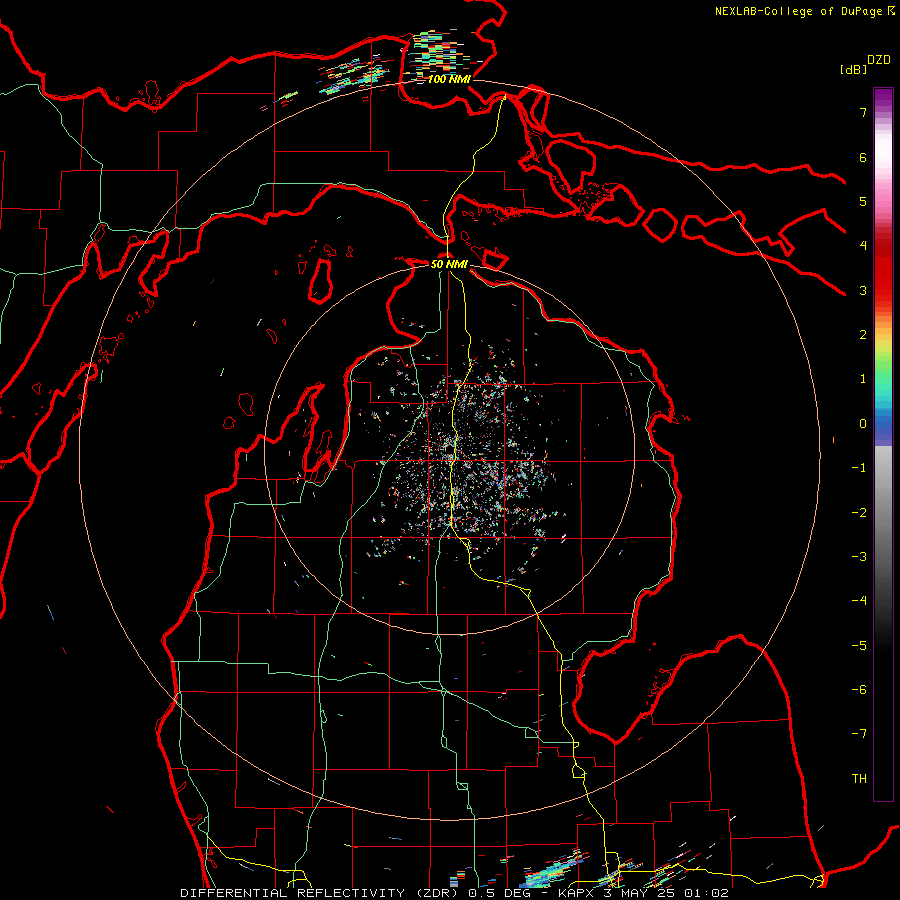
Task: Select the 2 tick on the color scale
Action: click(863, 335)
